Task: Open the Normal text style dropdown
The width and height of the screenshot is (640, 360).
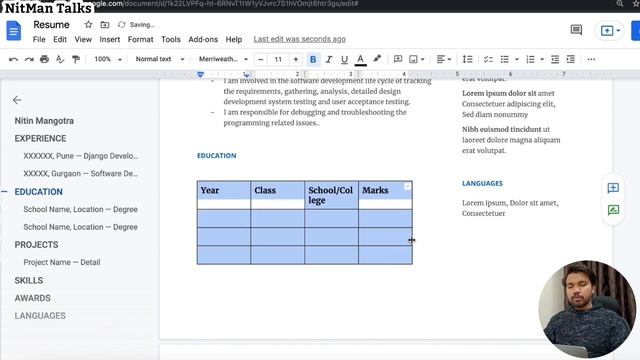Action: (x=160, y=60)
